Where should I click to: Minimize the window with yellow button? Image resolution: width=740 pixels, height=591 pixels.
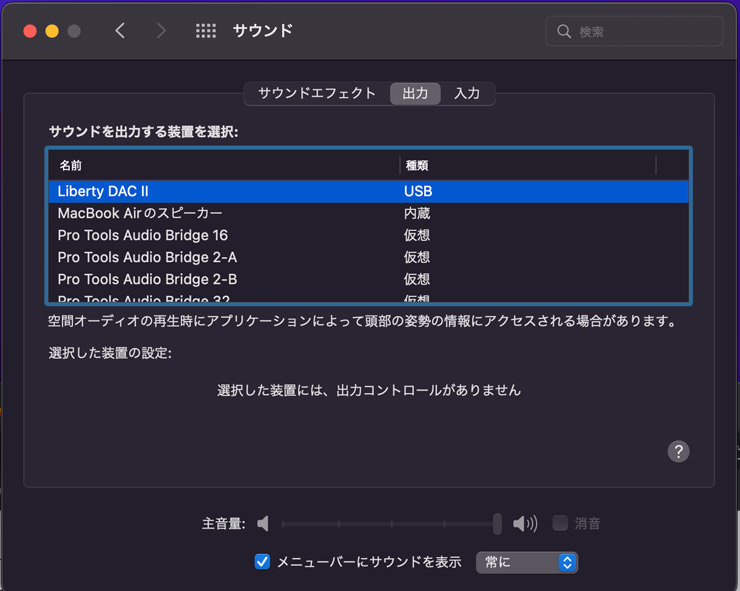coord(52,31)
